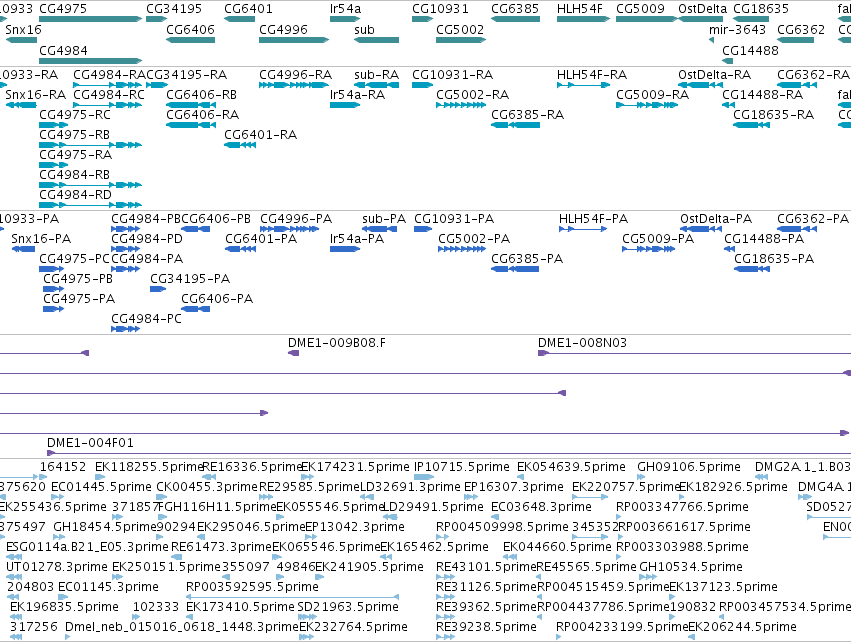Select the CG18635 gene bar

751,19
